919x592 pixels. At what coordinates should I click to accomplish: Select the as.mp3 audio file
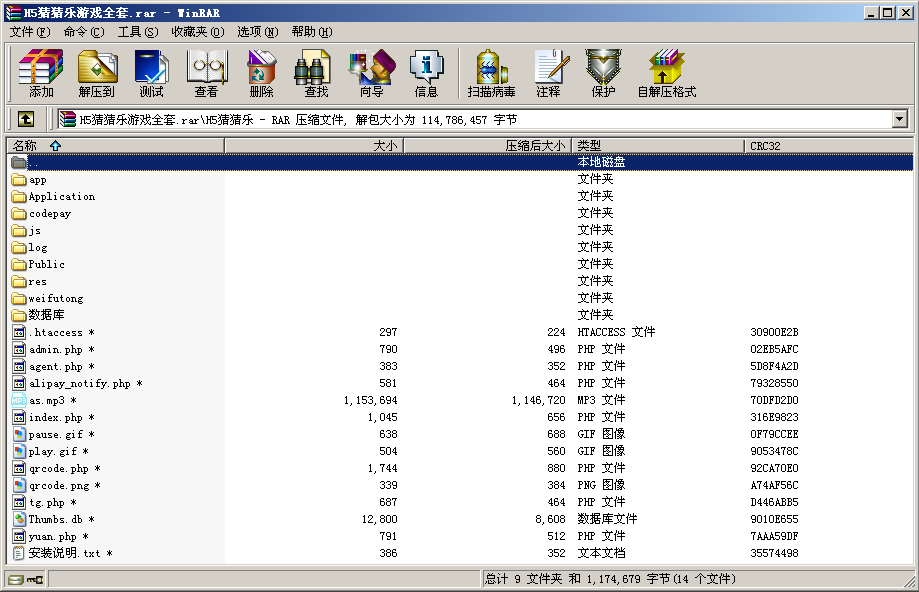(x=47, y=401)
